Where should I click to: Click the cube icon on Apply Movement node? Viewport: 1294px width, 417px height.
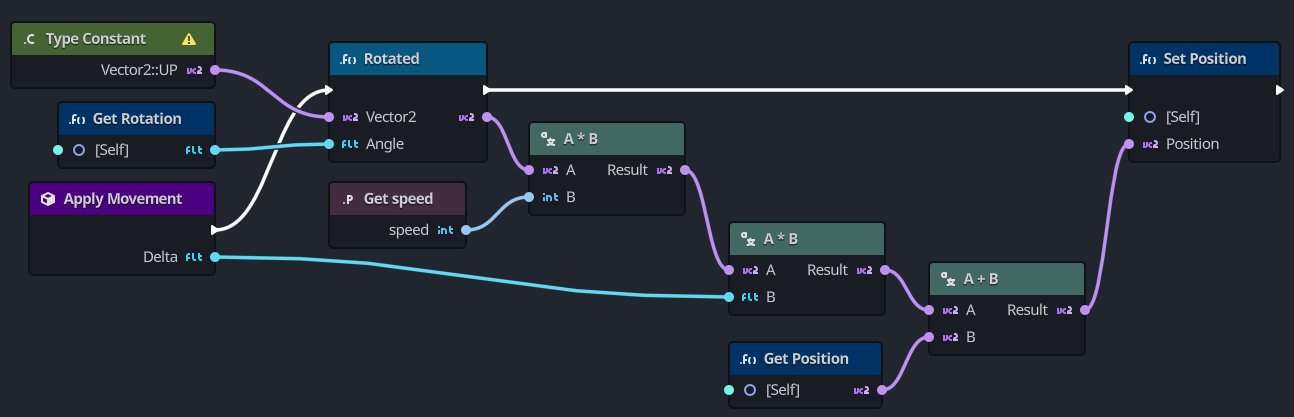click(47, 199)
